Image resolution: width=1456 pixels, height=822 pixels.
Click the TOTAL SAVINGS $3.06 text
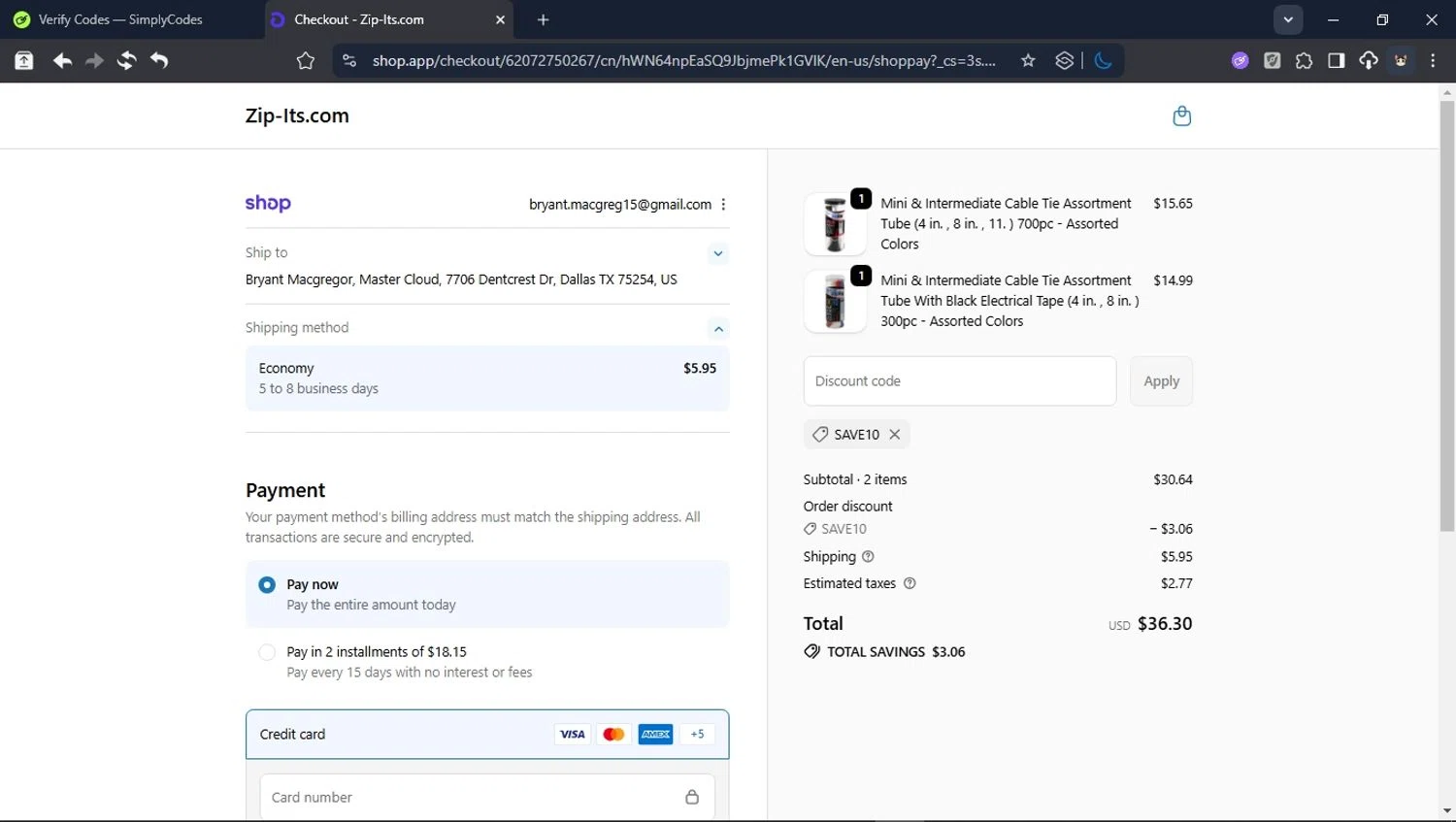pos(896,652)
